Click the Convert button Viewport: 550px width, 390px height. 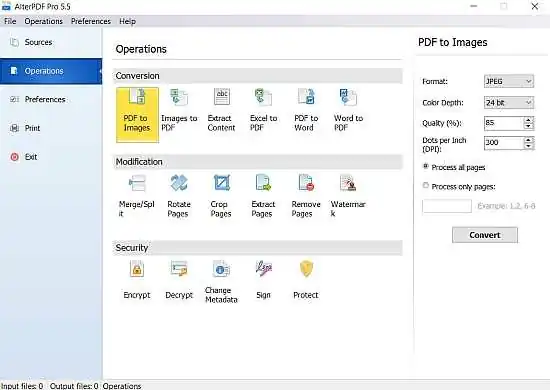(x=485, y=235)
